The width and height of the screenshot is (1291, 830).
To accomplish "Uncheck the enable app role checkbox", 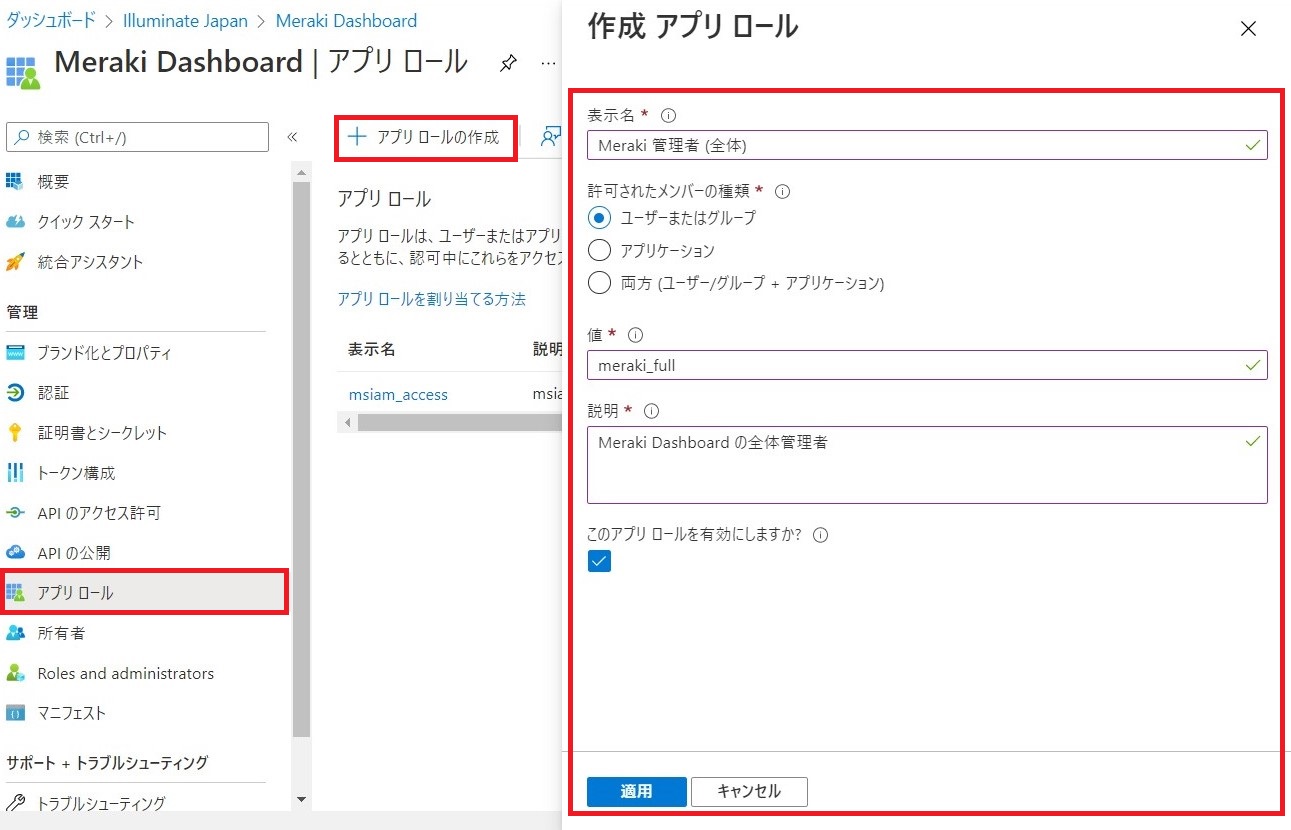I will coord(599,561).
